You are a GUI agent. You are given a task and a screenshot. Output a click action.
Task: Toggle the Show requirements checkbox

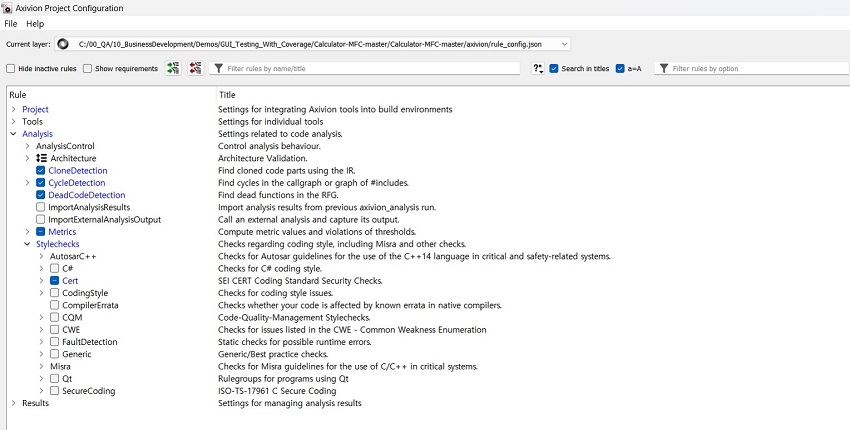coord(88,69)
